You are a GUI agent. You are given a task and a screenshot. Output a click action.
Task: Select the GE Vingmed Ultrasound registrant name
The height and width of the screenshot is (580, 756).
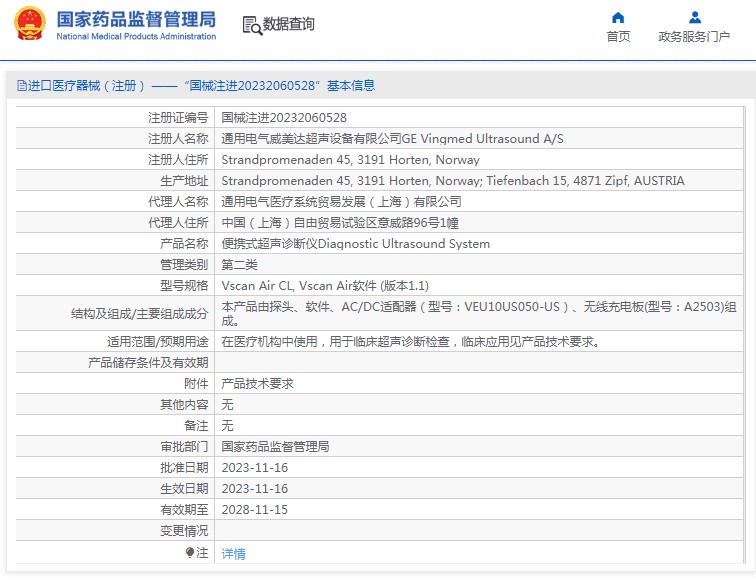pyautogui.click(x=392, y=139)
